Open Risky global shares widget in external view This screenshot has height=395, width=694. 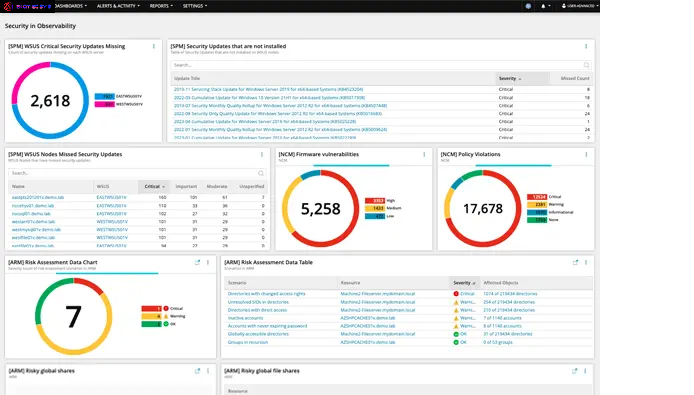(197, 371)
